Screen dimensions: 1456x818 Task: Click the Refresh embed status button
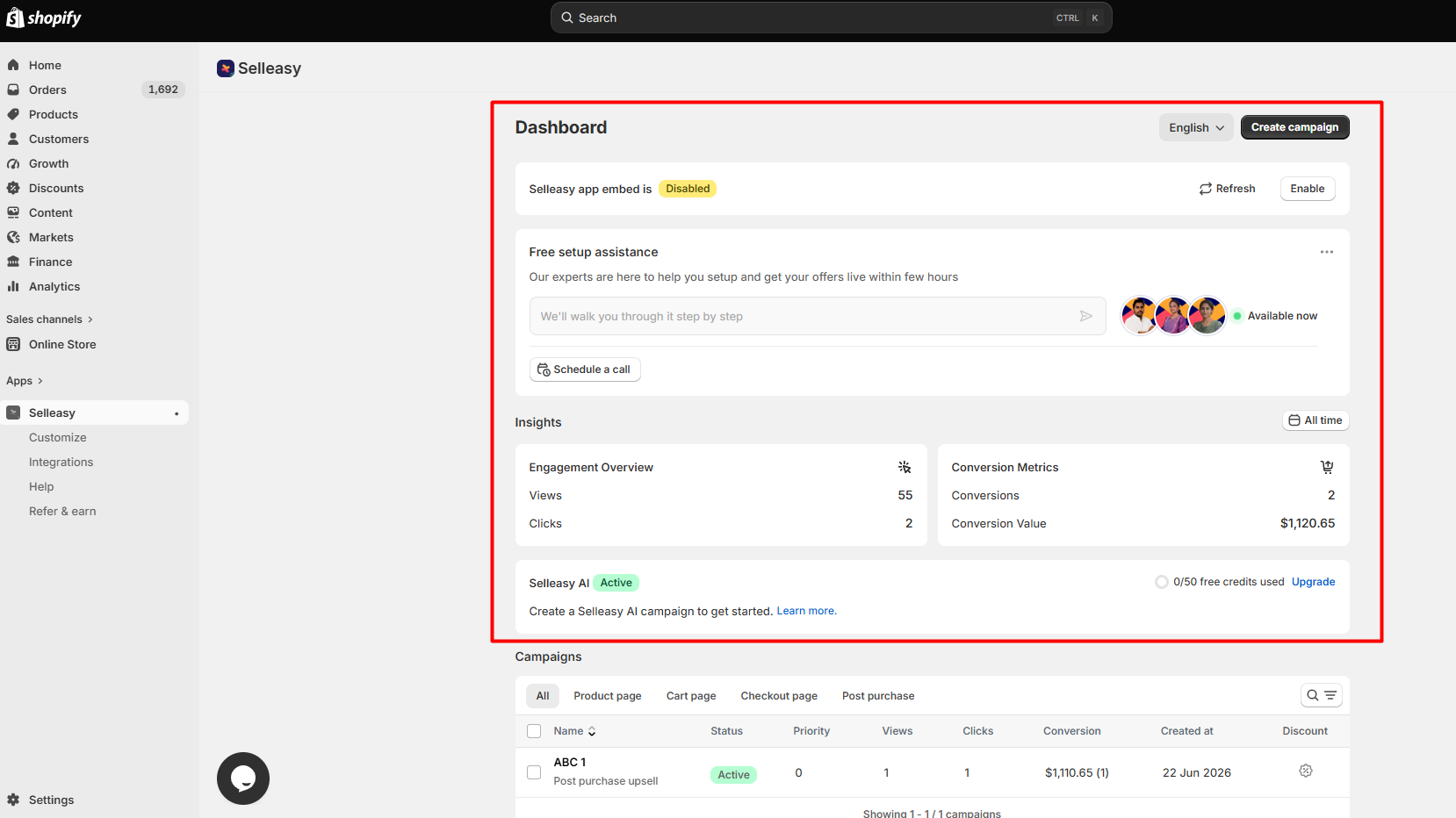pyautogui.click(x=1227, y=189)
